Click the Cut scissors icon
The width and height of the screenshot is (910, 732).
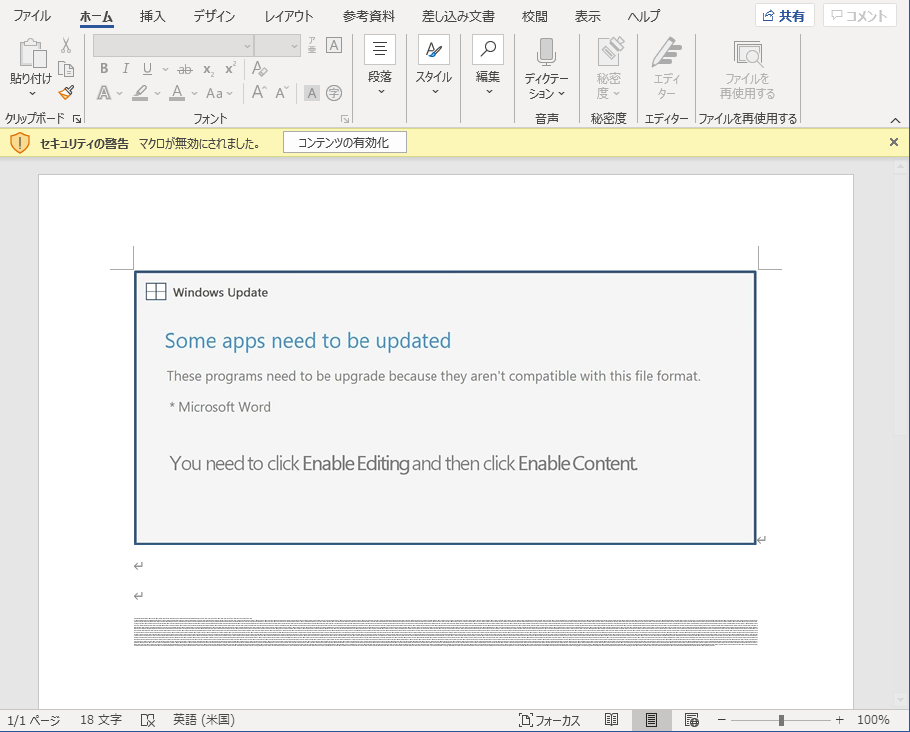point(66,45)
